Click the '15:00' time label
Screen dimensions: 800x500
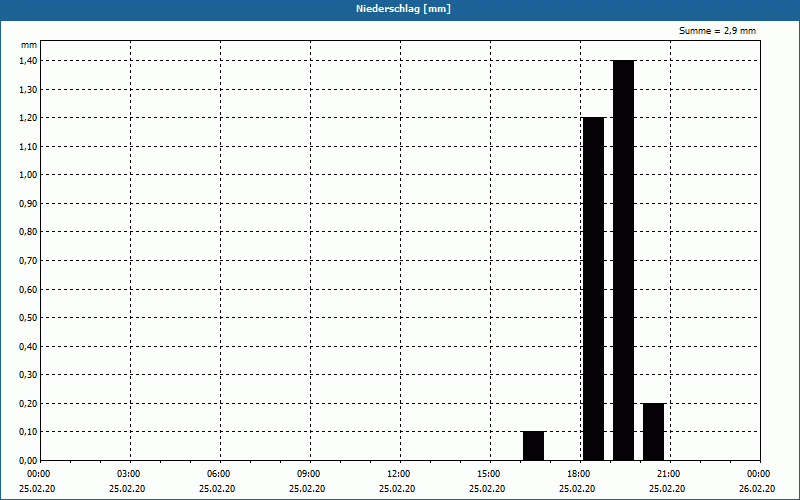tap(488, 474)
